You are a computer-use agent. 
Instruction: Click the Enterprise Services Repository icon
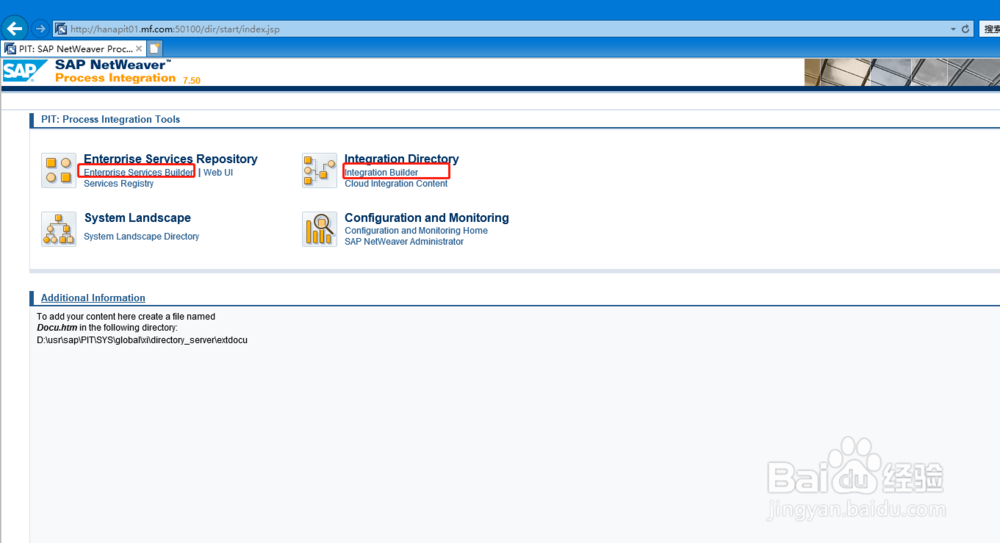pyautogui.click(x=59, y=170)
